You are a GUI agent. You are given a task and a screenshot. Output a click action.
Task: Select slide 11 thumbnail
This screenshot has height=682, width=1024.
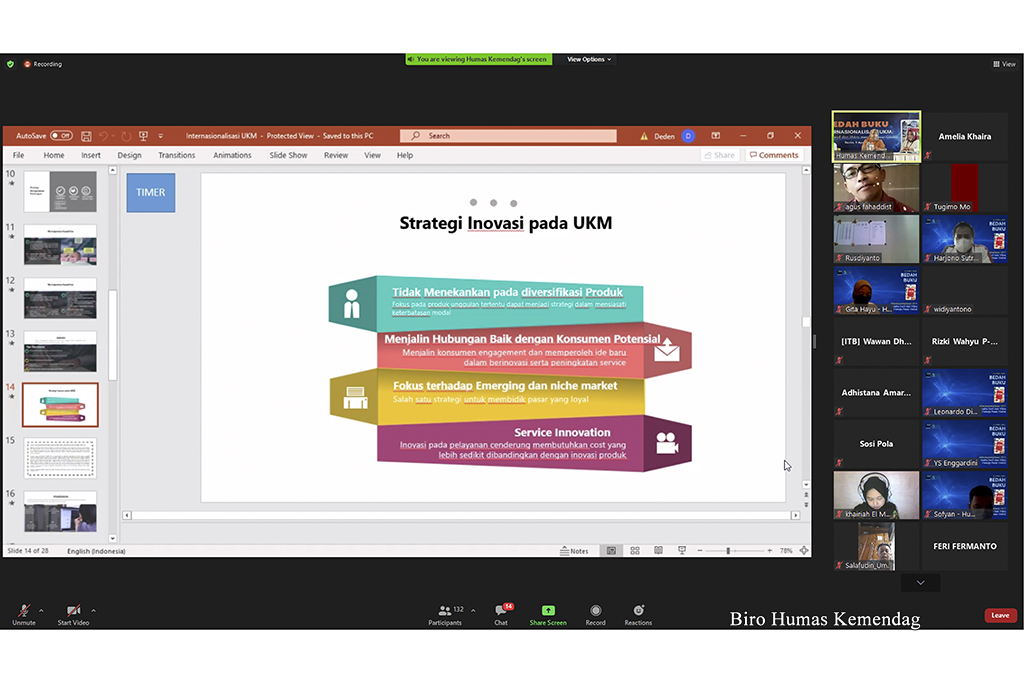point(60,245)
